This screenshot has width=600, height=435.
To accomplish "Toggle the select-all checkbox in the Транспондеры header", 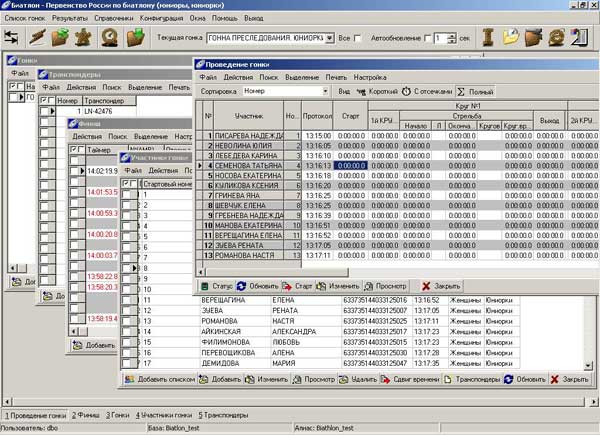I will [44, 101].
